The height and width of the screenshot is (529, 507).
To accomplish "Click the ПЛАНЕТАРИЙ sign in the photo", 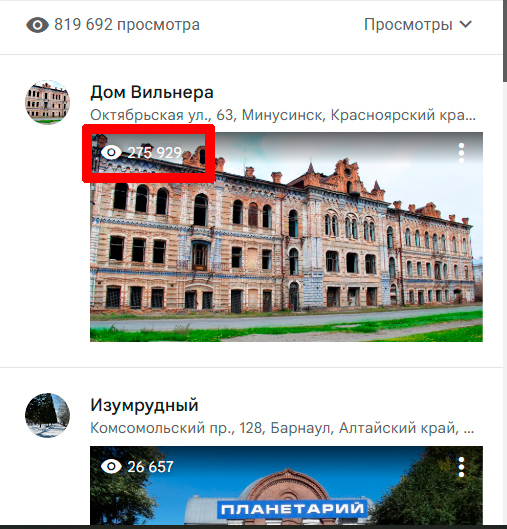I will point(292,510).
